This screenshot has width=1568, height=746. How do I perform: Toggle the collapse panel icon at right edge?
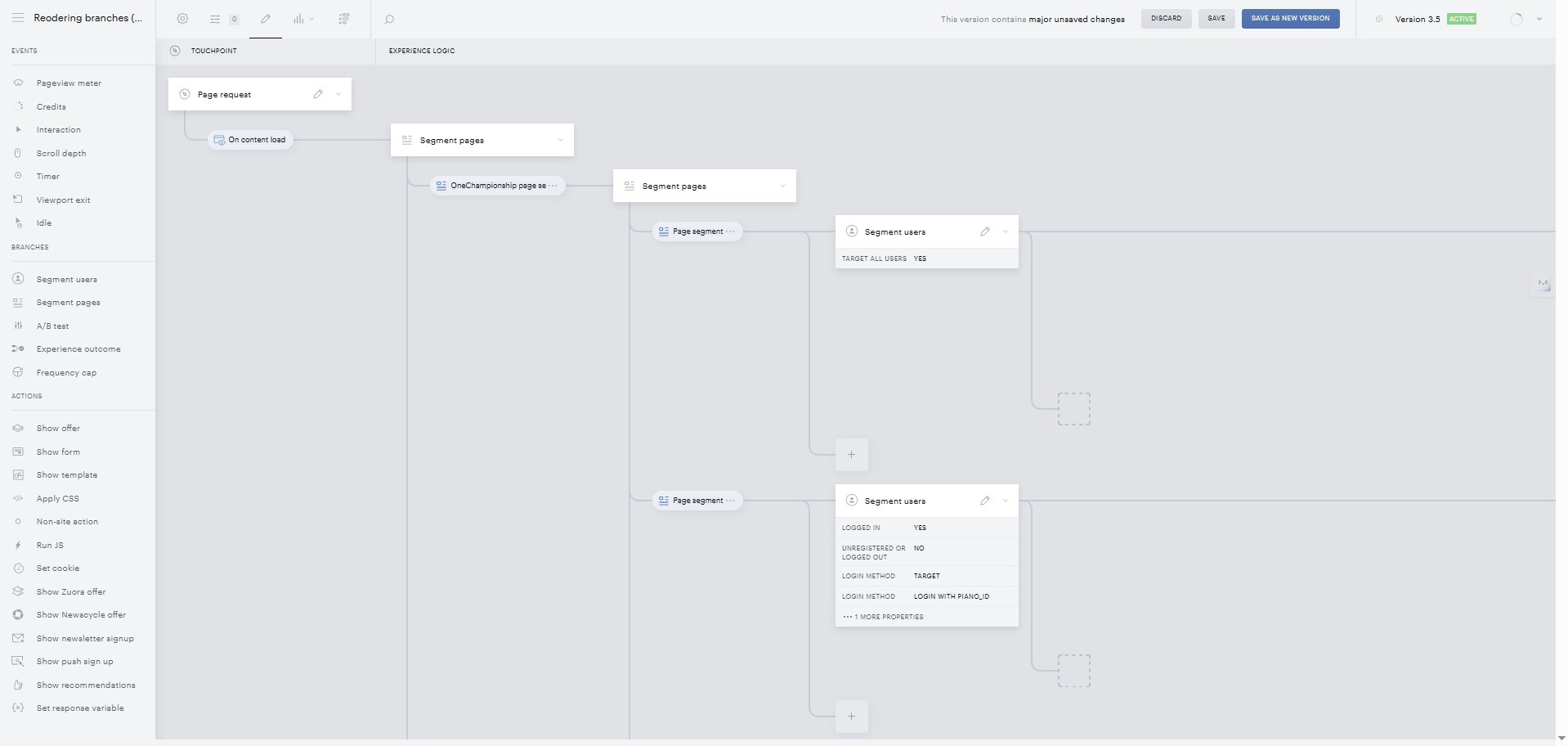(x=1543, y=284)
